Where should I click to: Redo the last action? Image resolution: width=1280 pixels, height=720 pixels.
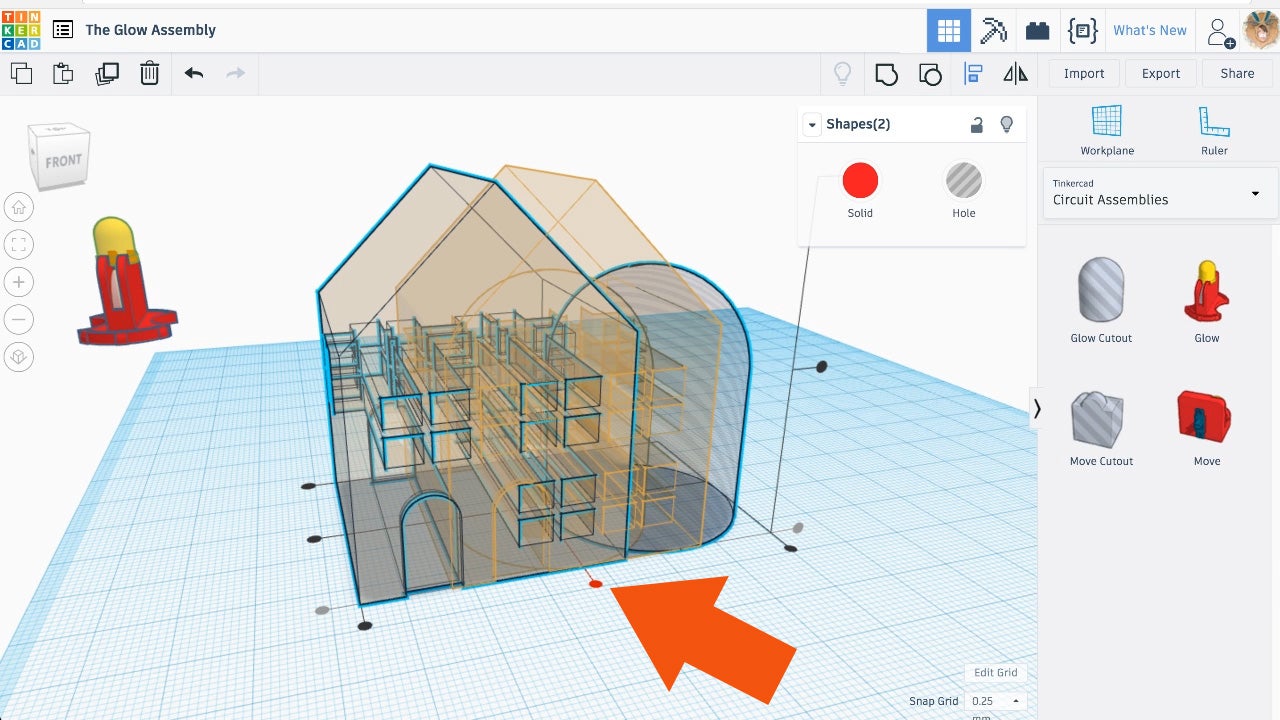point(236,73)
